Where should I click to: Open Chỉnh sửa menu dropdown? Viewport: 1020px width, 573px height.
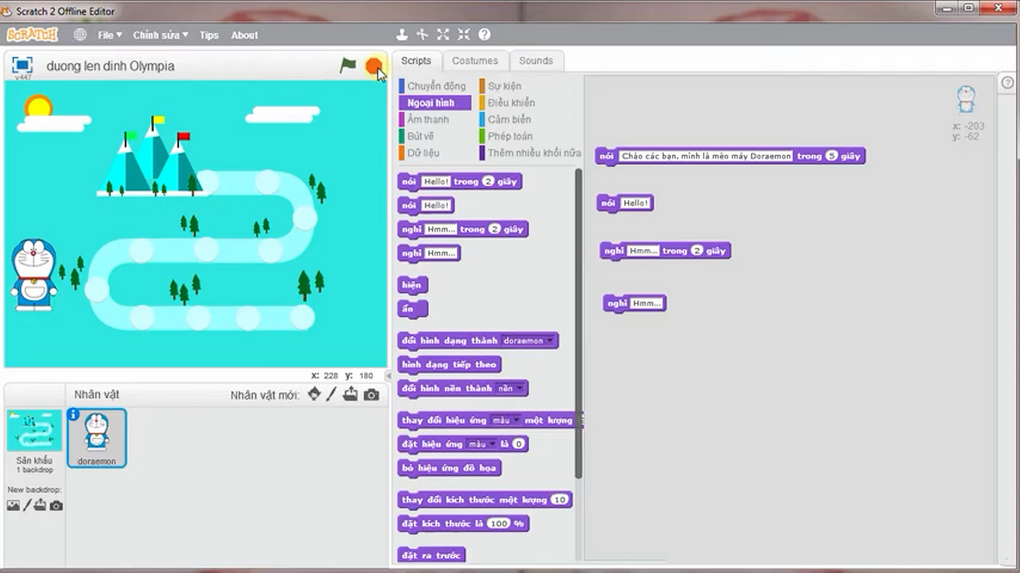click(x=160, y=35)
